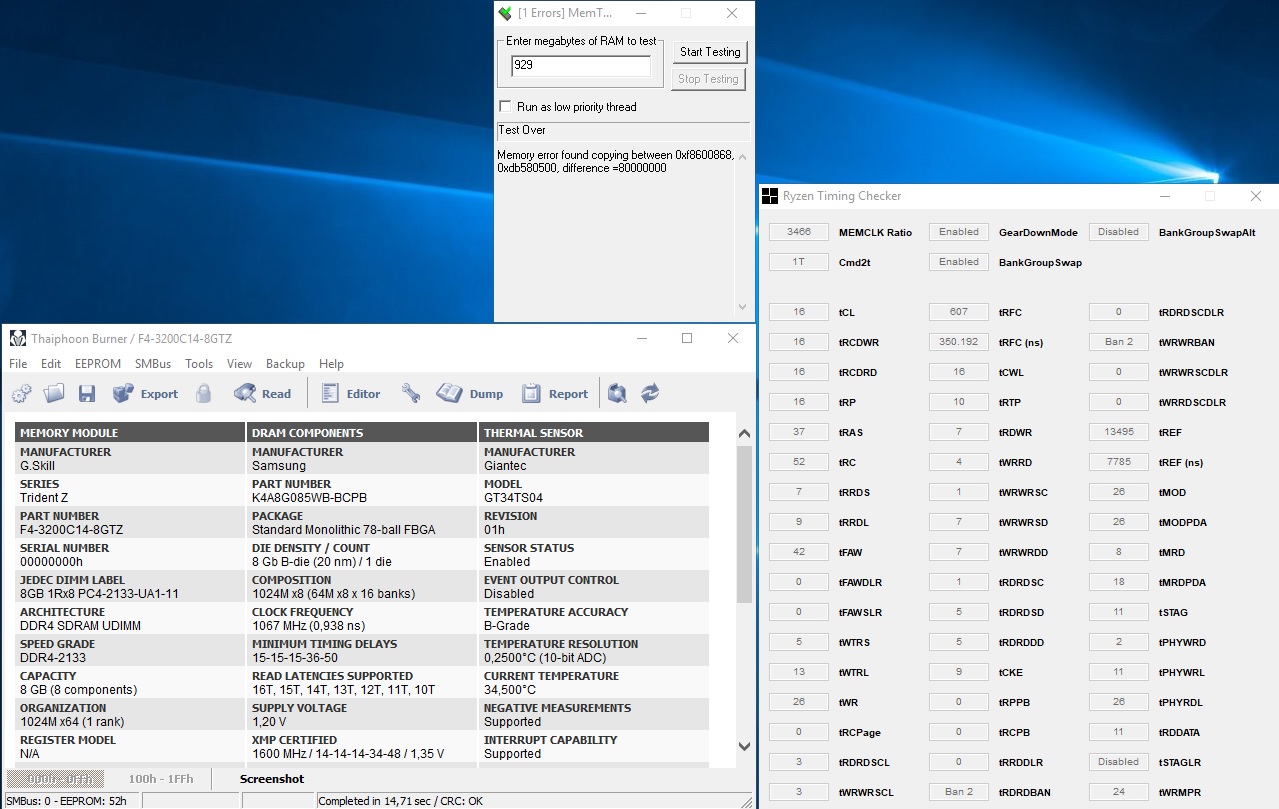Click the MemTest title bar icon

[506, 13]
